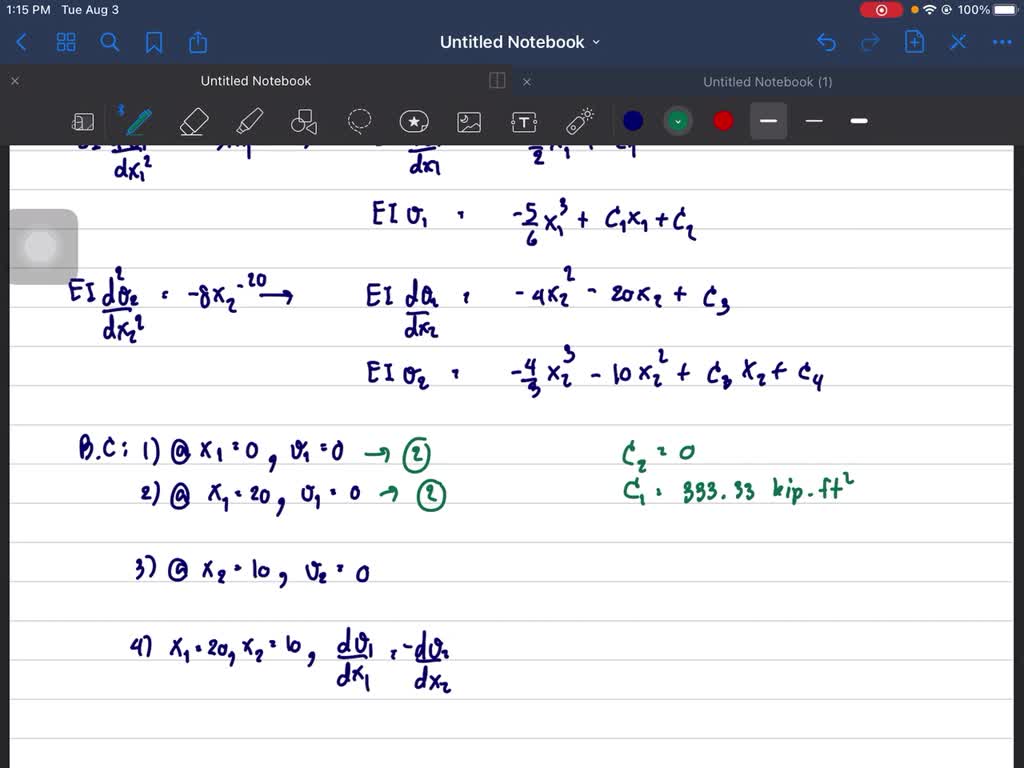1024x768 pixels.
Task: Select the green ink color swatch
Action: click(678, 120)
